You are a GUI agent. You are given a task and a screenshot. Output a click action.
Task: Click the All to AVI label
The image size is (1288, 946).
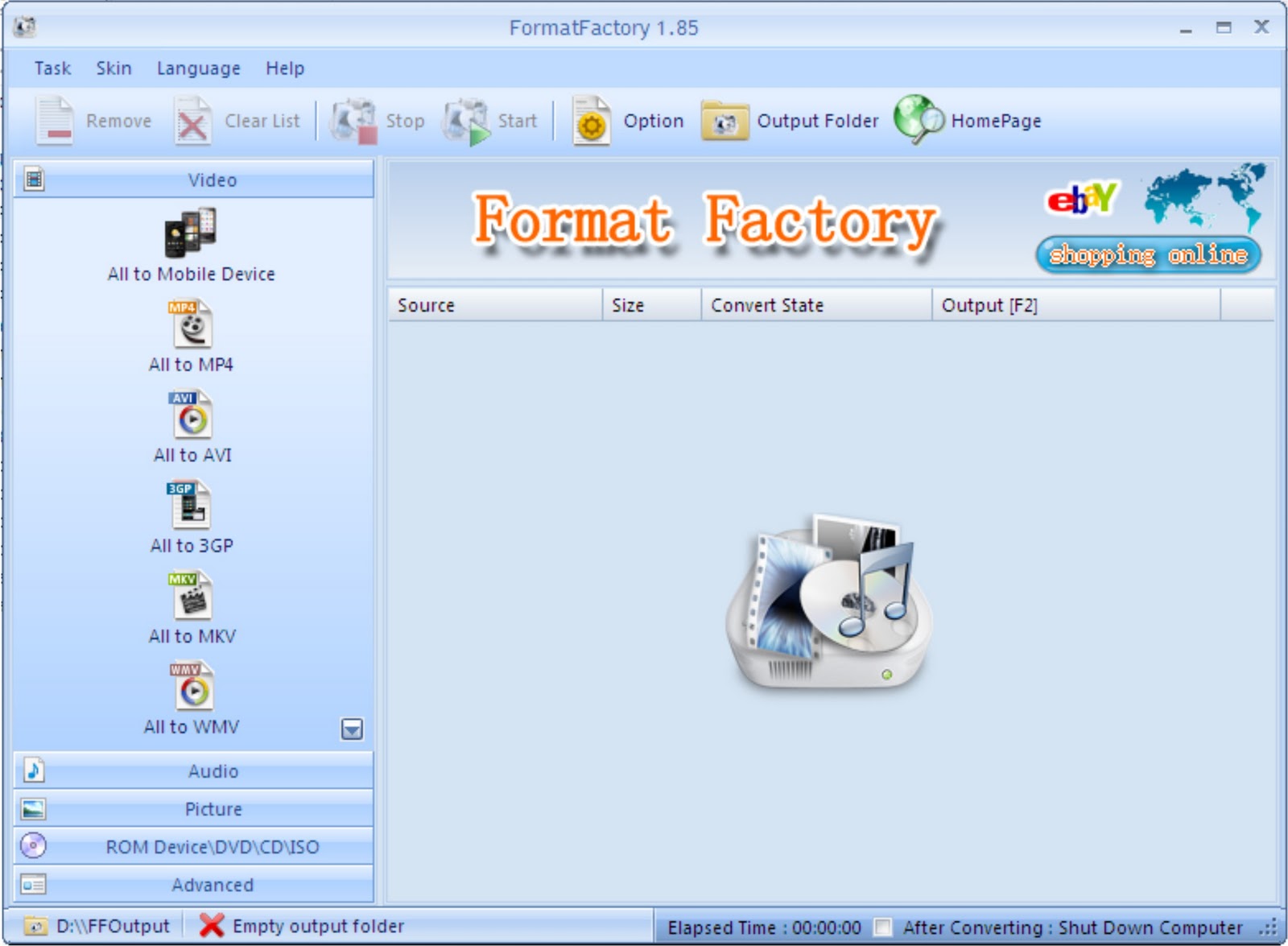pos(192,455)
